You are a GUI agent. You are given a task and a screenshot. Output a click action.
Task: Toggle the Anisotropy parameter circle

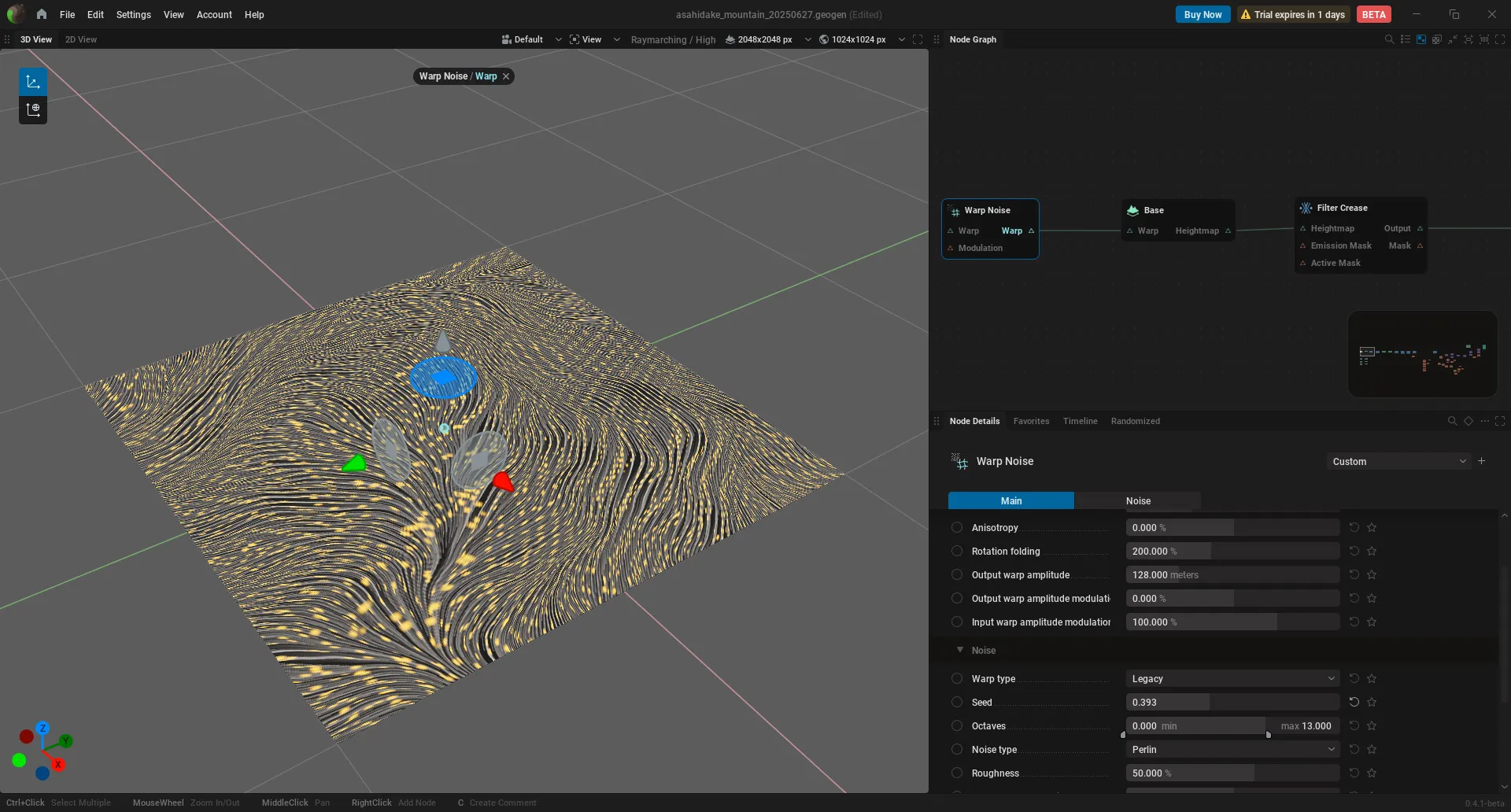(957, 527)
